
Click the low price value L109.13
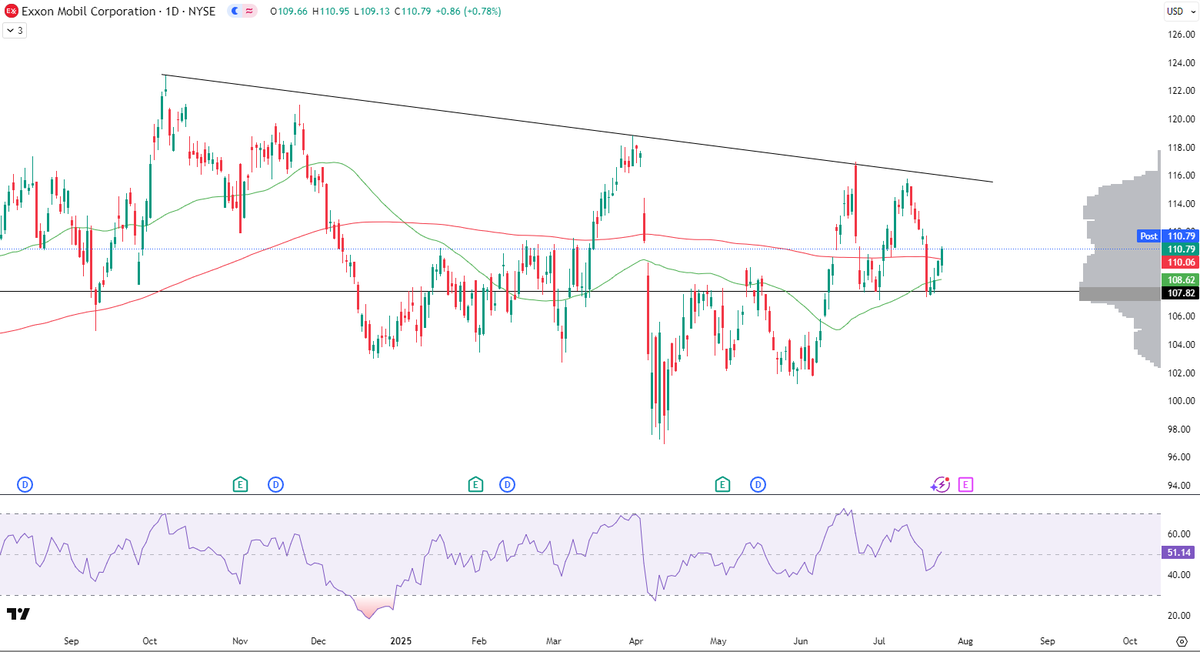pos(370,11)
